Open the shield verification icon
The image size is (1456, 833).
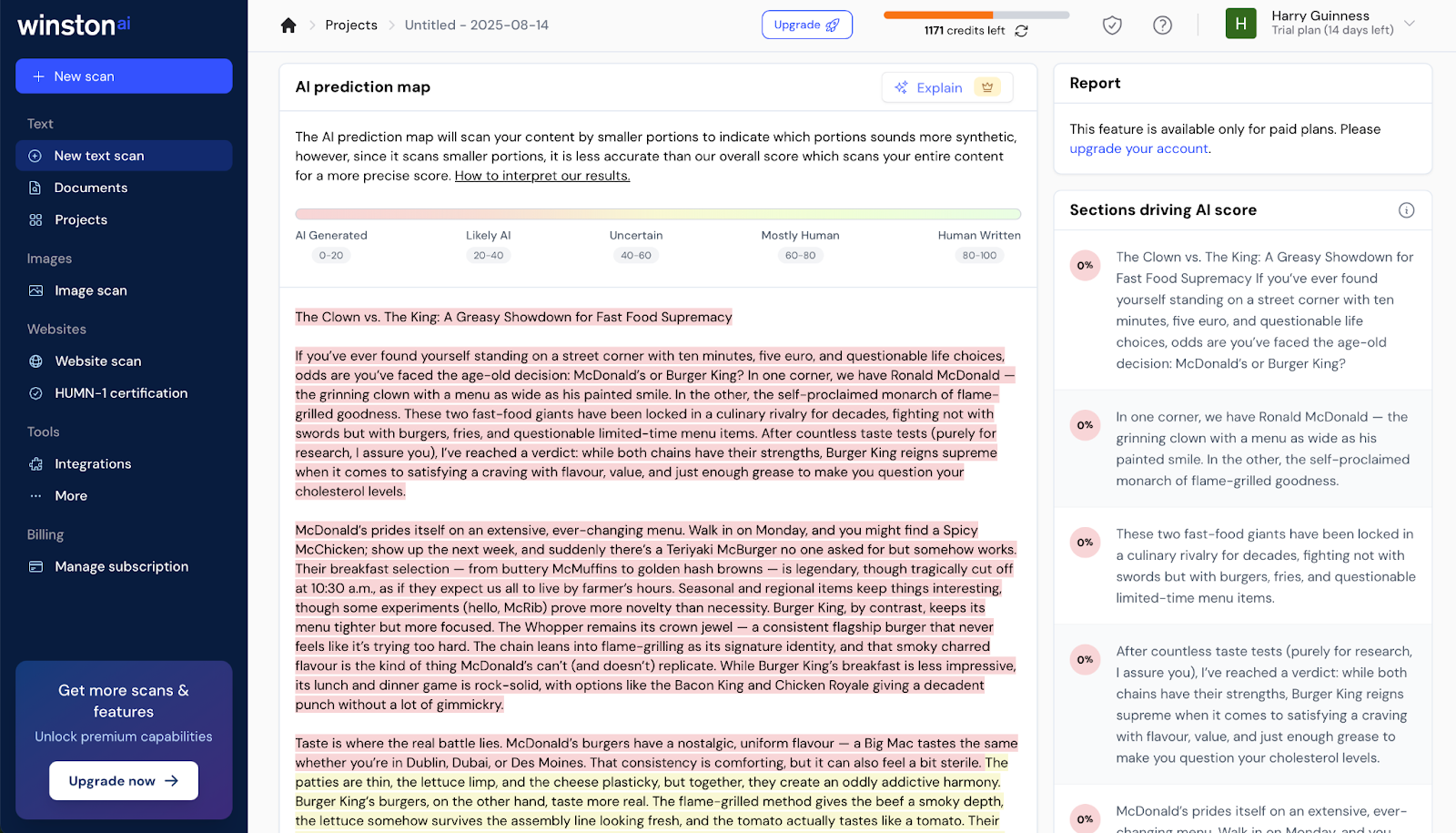(1112, 25)
